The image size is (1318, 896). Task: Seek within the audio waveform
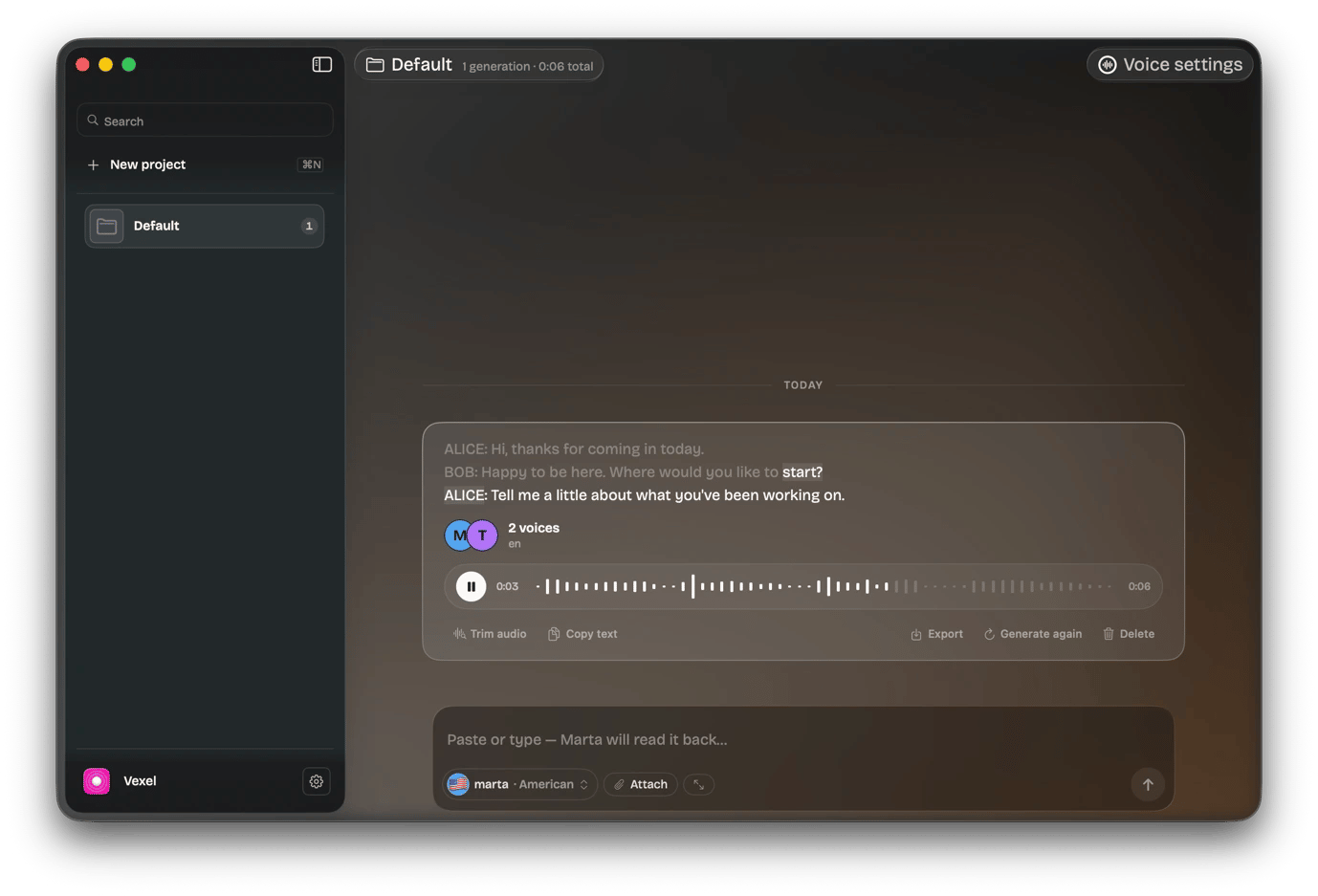[824, 586]
